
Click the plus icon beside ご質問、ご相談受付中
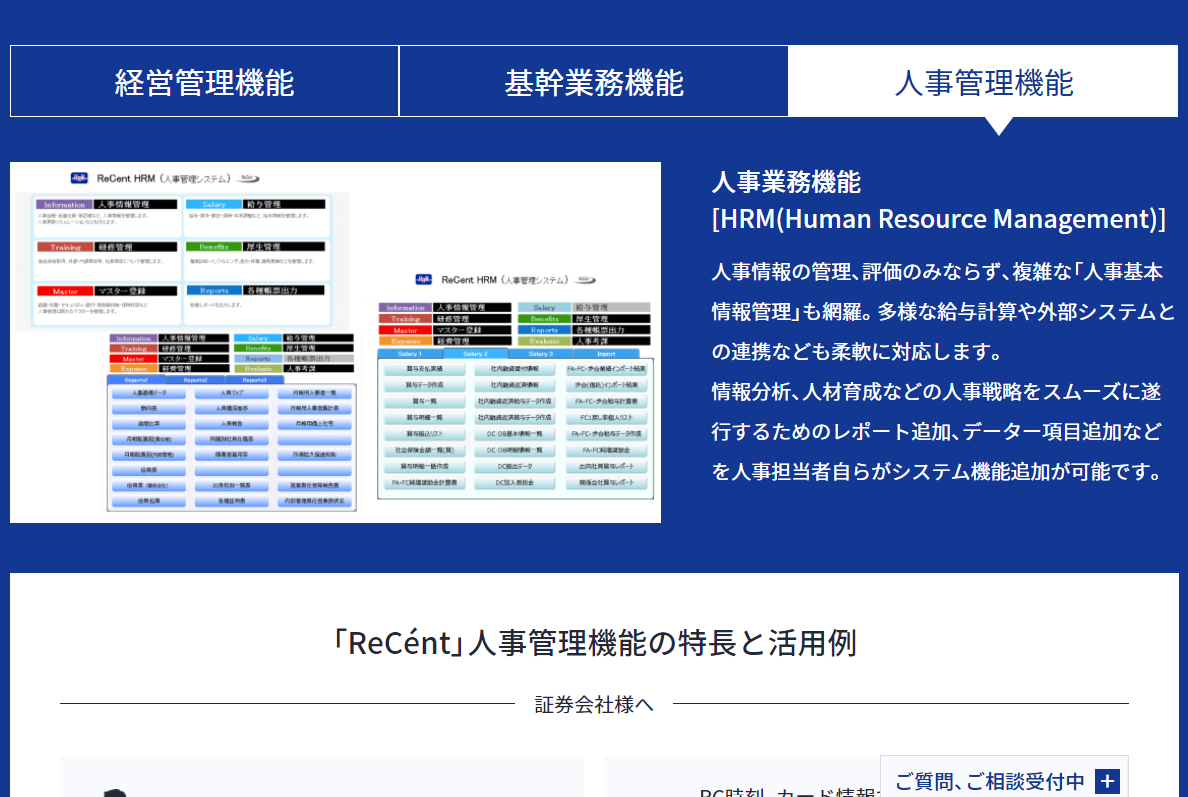point(1107,781)
